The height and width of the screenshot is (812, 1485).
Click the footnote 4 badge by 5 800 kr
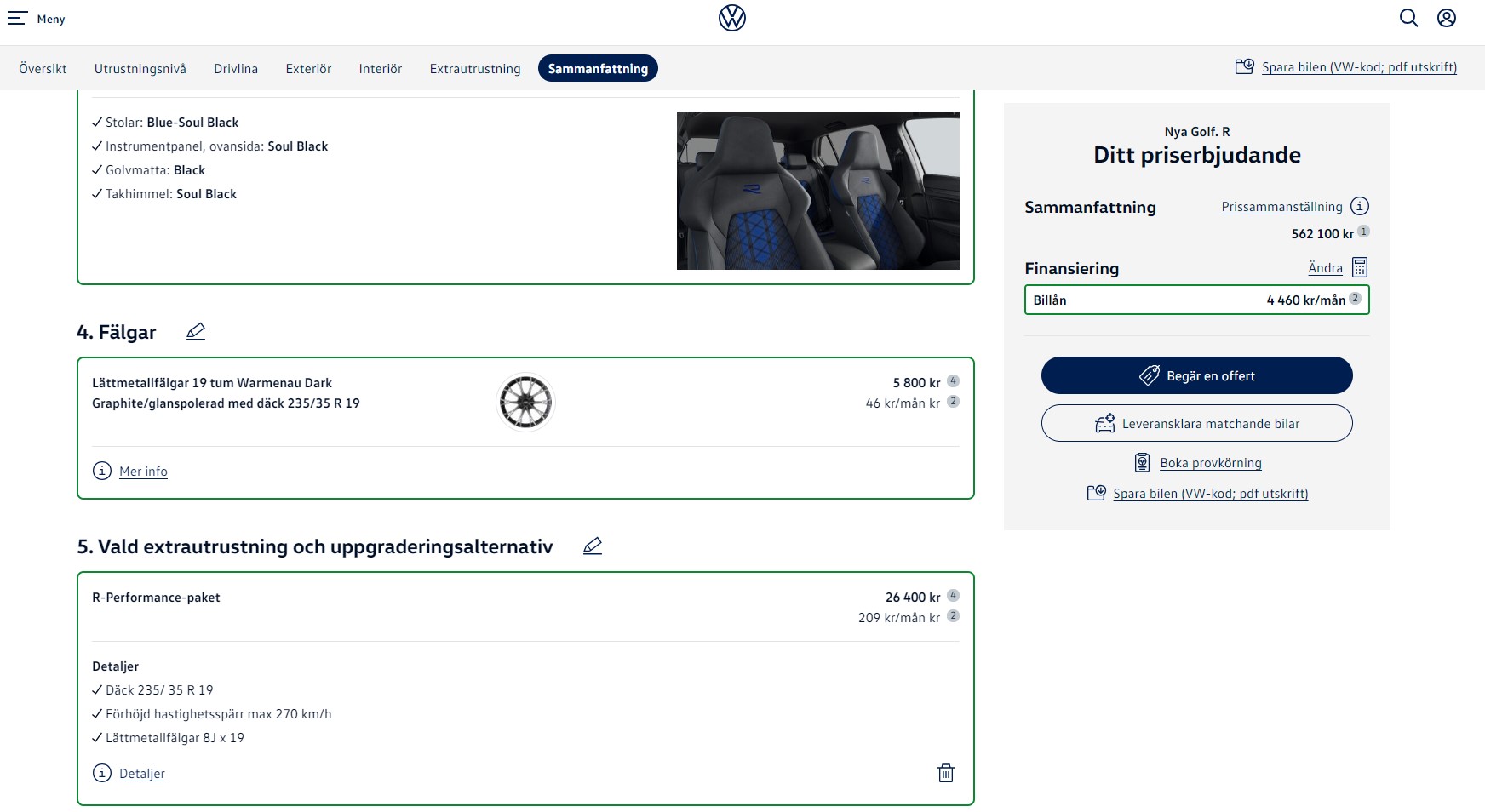pyautogui.click(x=953, y=381)
